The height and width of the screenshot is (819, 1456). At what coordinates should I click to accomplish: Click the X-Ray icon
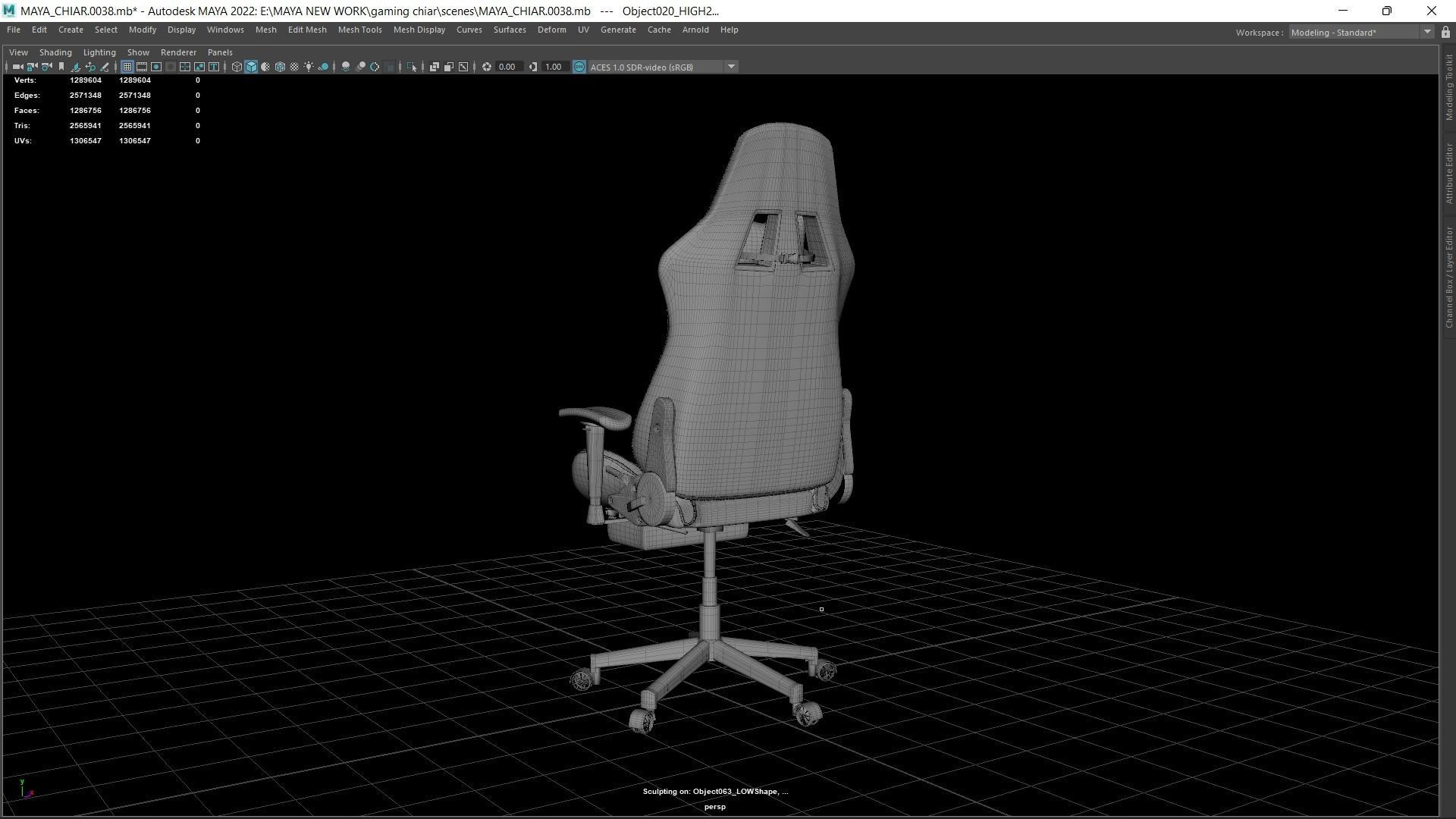click(x=435, y=67)
